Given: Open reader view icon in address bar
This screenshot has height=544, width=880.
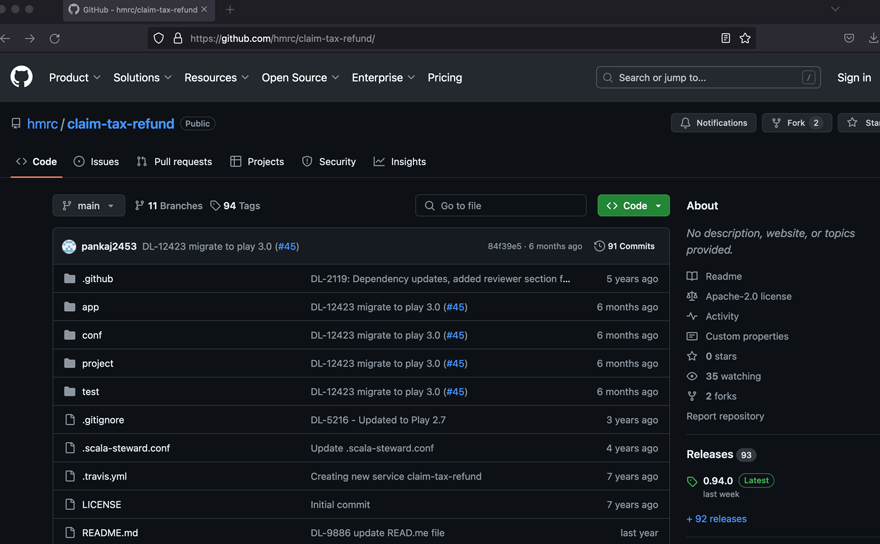Looking at the screenshot, I should [x=726, y=38].
